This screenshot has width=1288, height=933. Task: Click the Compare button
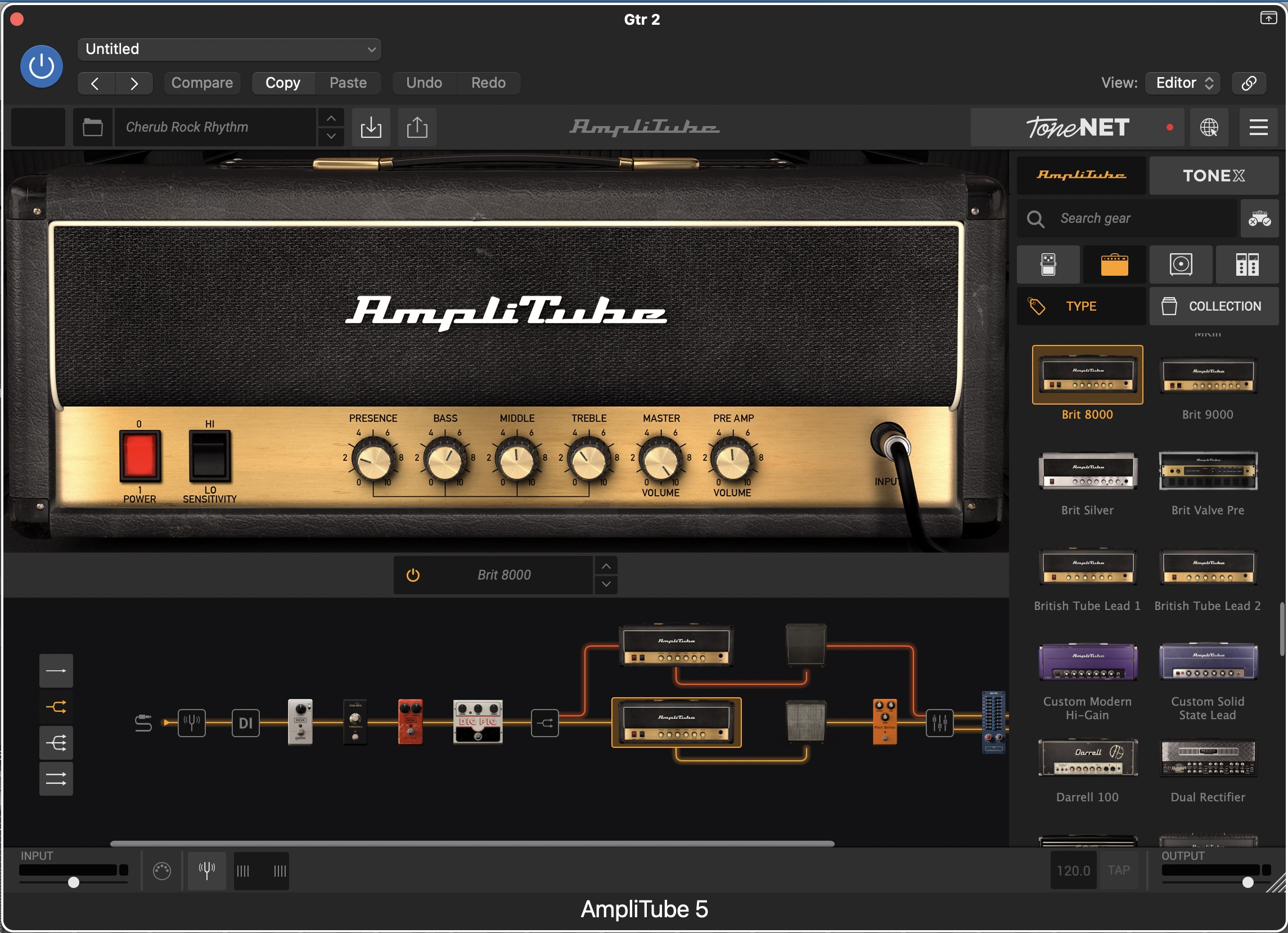[x=201, y=83]
